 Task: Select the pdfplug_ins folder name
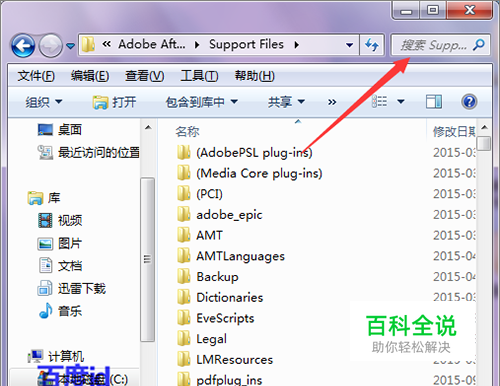tap(229, 380)
